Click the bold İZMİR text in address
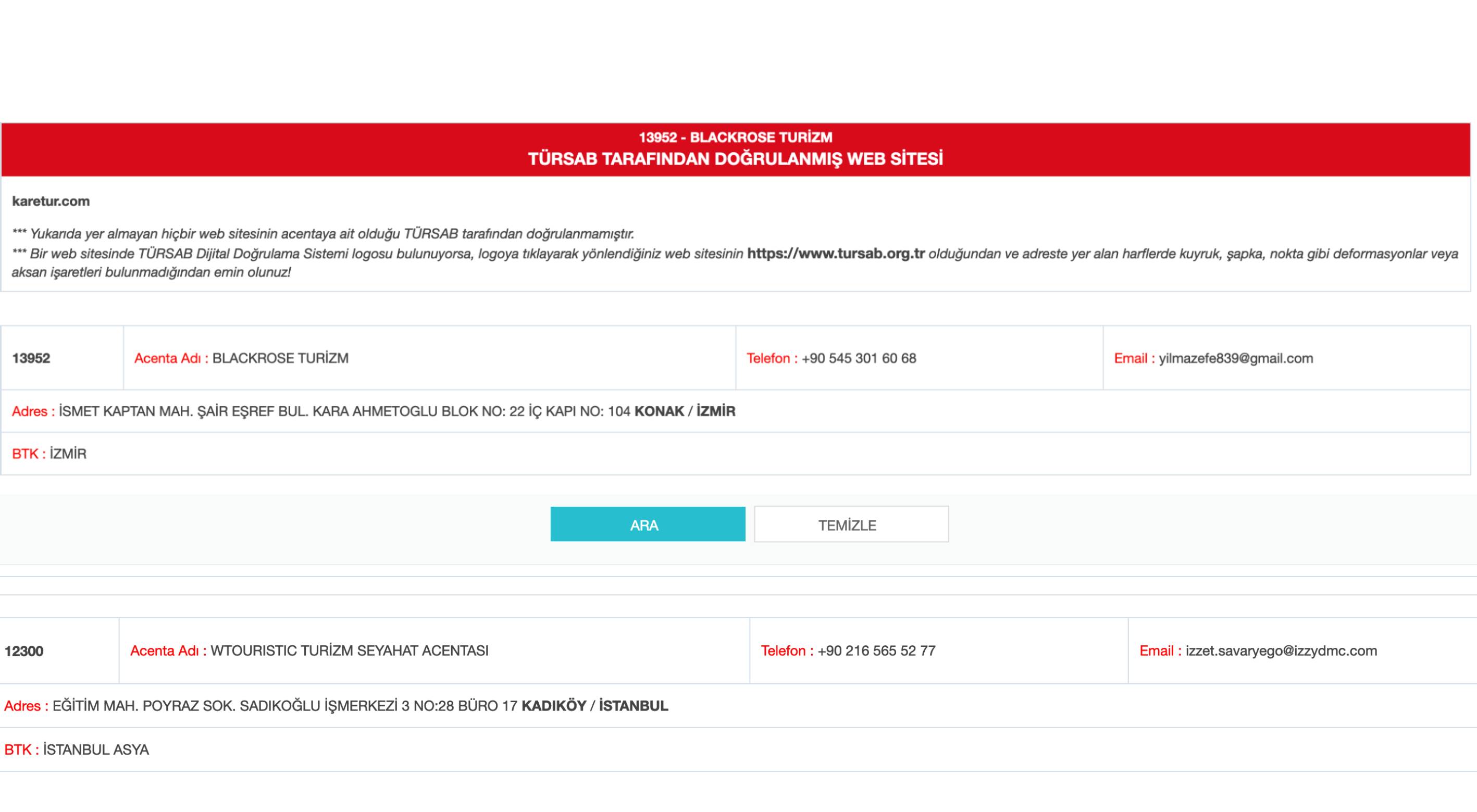Image resolution: width=1477 pixels, height=812 pixels. 715,411
